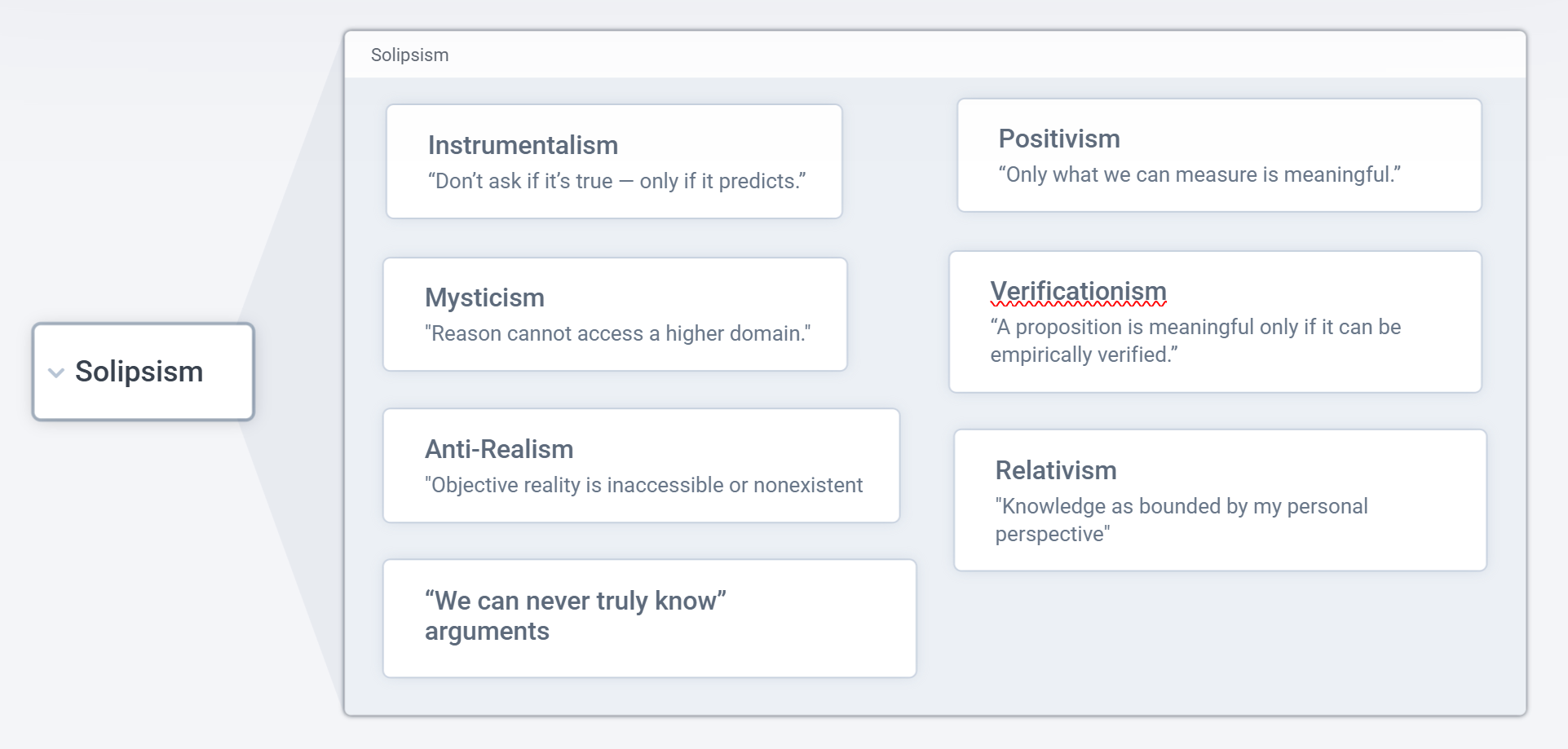Click the Instrumentalism heading text
The height and width of the screenshot is (749, 1568).
coord(523,145)
